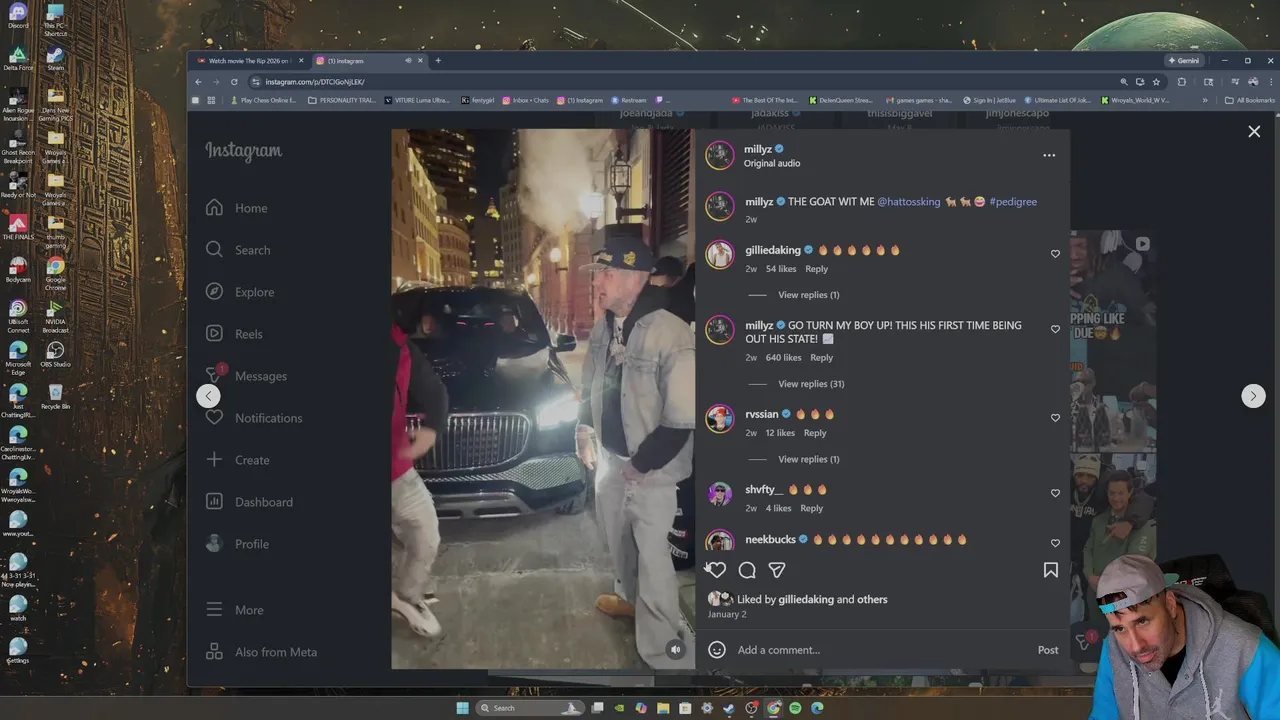
Task: Open a new browser tab
Action: [x=438, y=61]
